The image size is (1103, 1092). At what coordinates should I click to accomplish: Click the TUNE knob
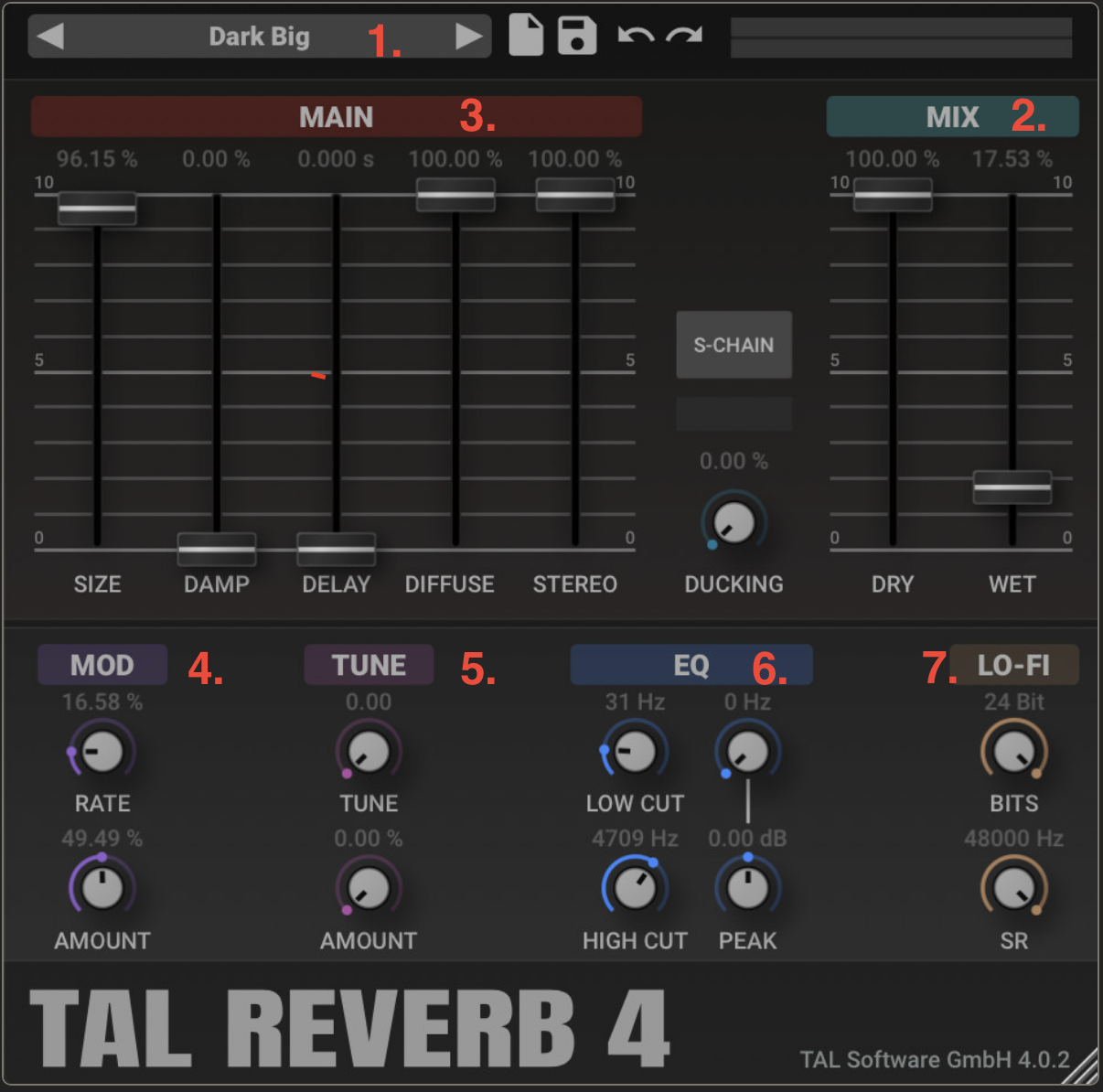(x=369, y=752)
